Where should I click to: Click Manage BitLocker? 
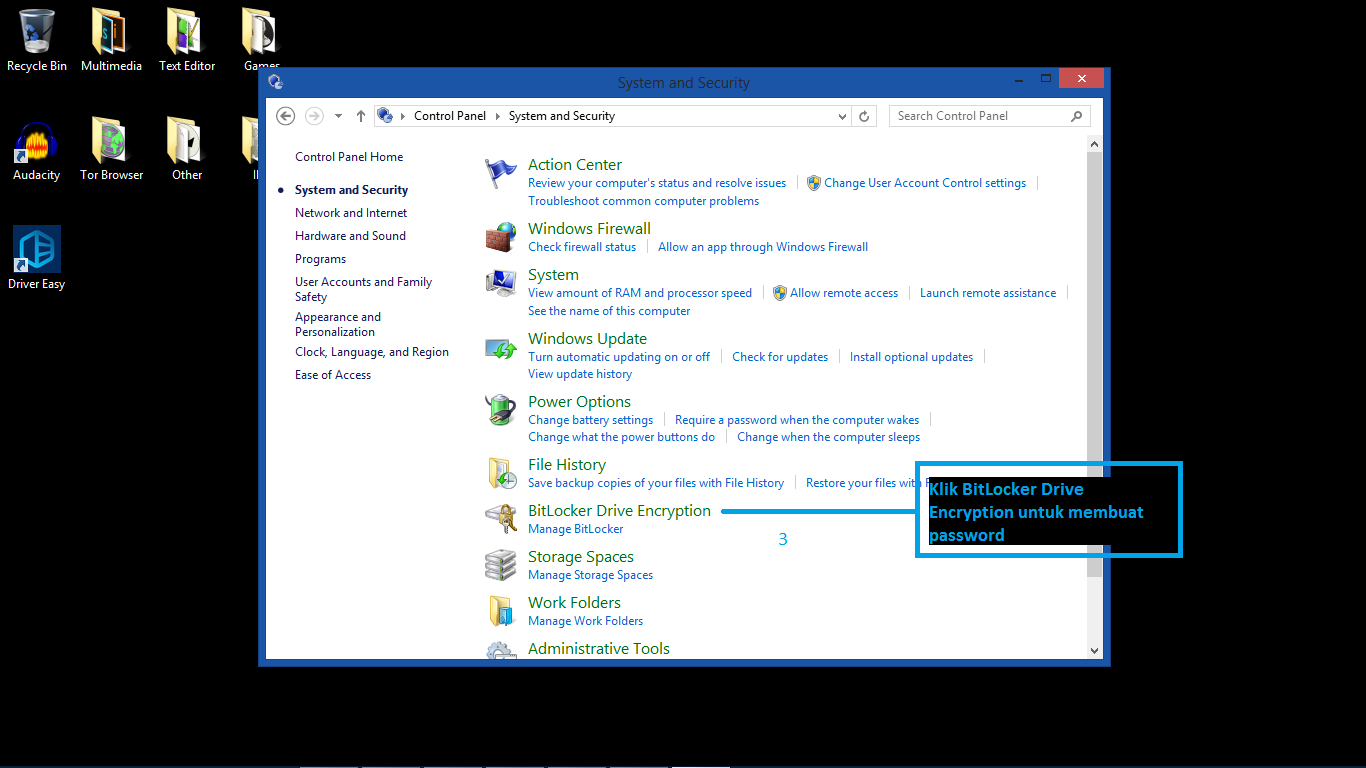575,529
